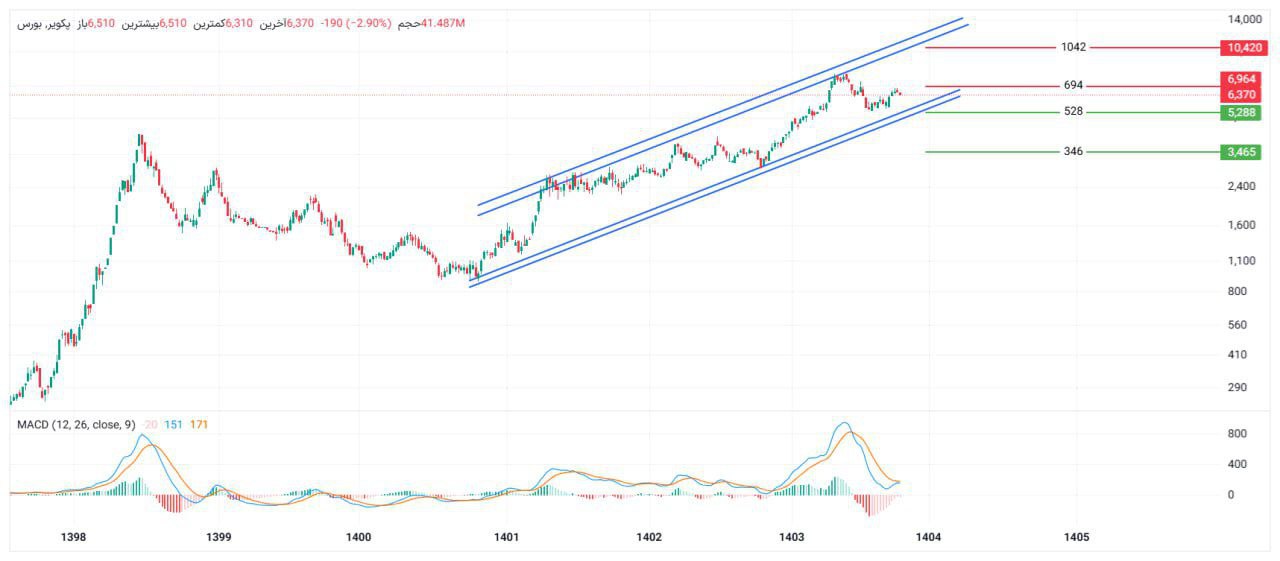The width and height of the screenshot is (1280, 561).
Task: Click the 346 level label on green line
Action: coord(1074,152)
